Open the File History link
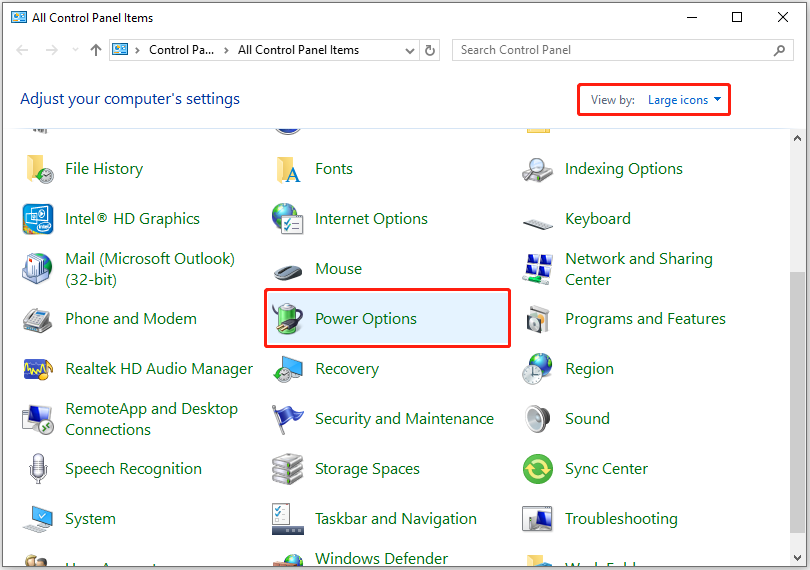The image size is (810, 570). coord(104,169)
